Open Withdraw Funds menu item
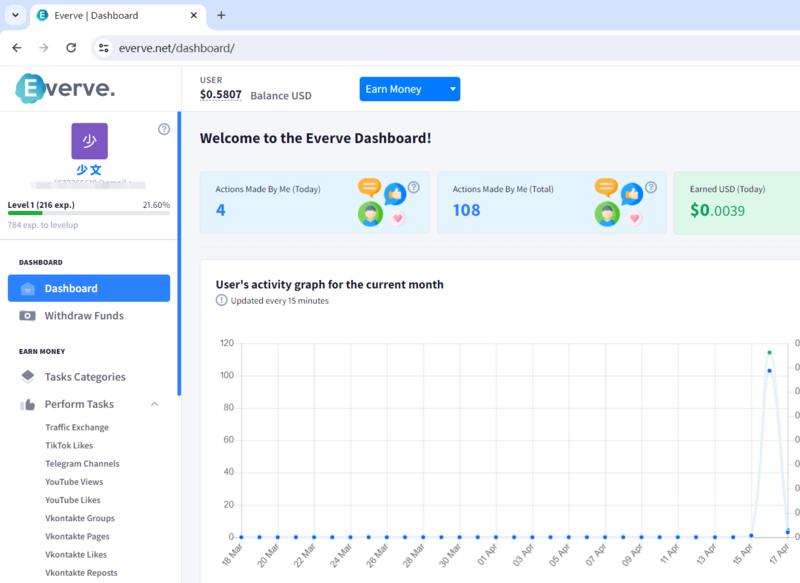 coord(84,316)
